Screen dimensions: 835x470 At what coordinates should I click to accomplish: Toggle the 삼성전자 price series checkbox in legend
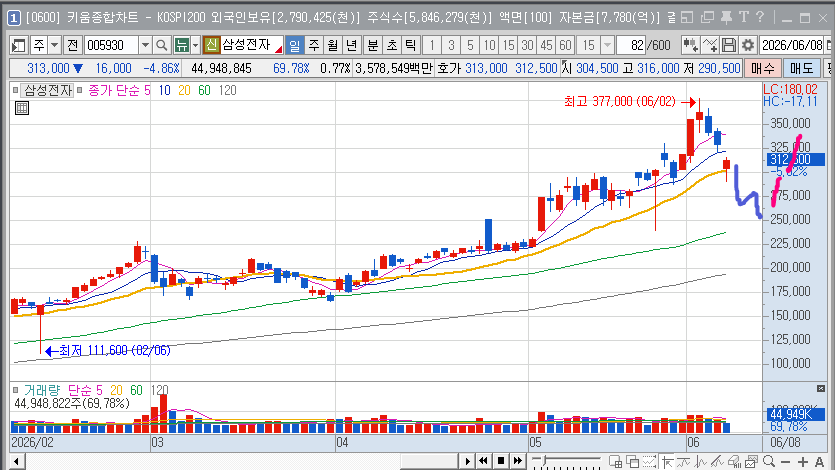15,90
